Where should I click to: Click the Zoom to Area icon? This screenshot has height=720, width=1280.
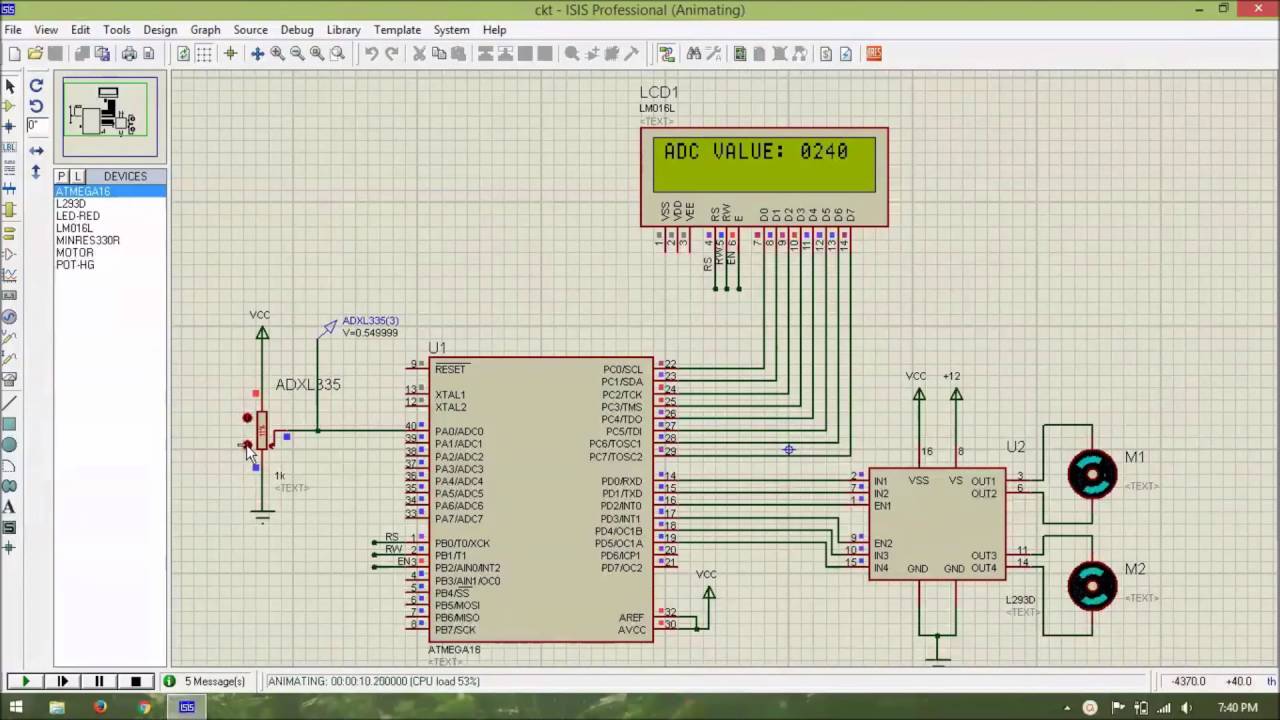[x=338, y=54]
